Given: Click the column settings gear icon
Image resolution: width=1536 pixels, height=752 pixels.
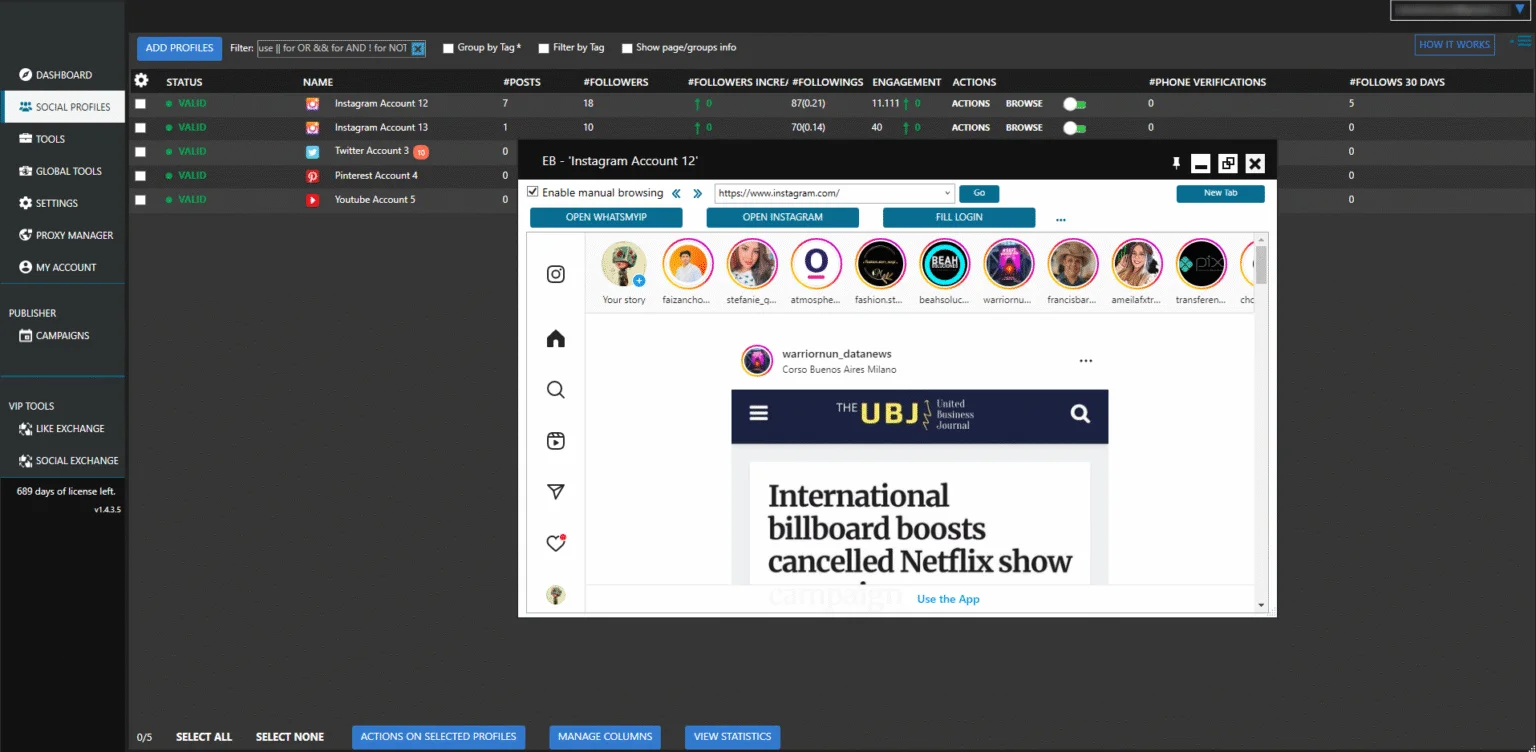Looking at the screenshot, I should tap(141, 81).
